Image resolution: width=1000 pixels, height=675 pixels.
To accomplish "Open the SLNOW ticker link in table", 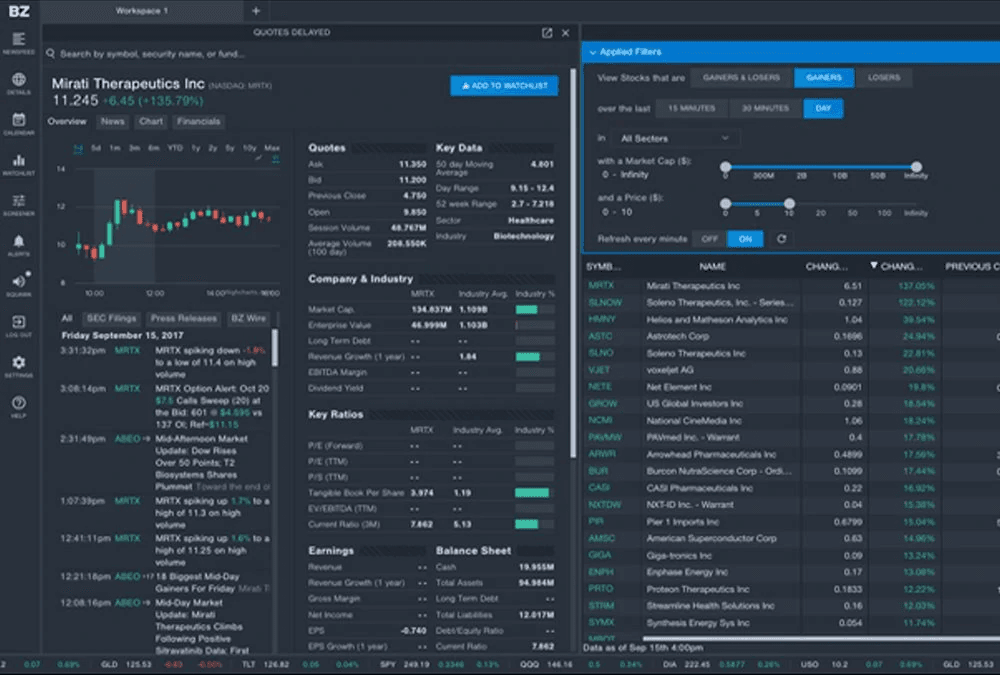I will point(605,302).
